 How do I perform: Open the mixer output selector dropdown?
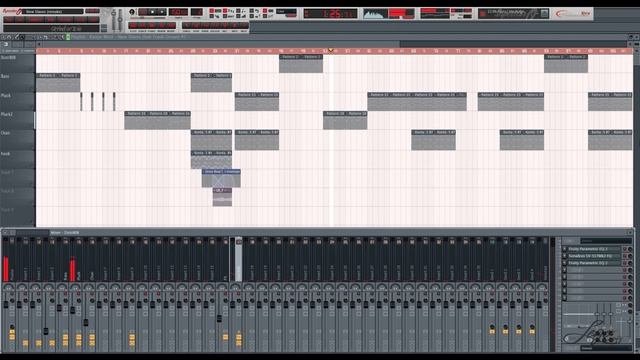[x=606, y=348]
